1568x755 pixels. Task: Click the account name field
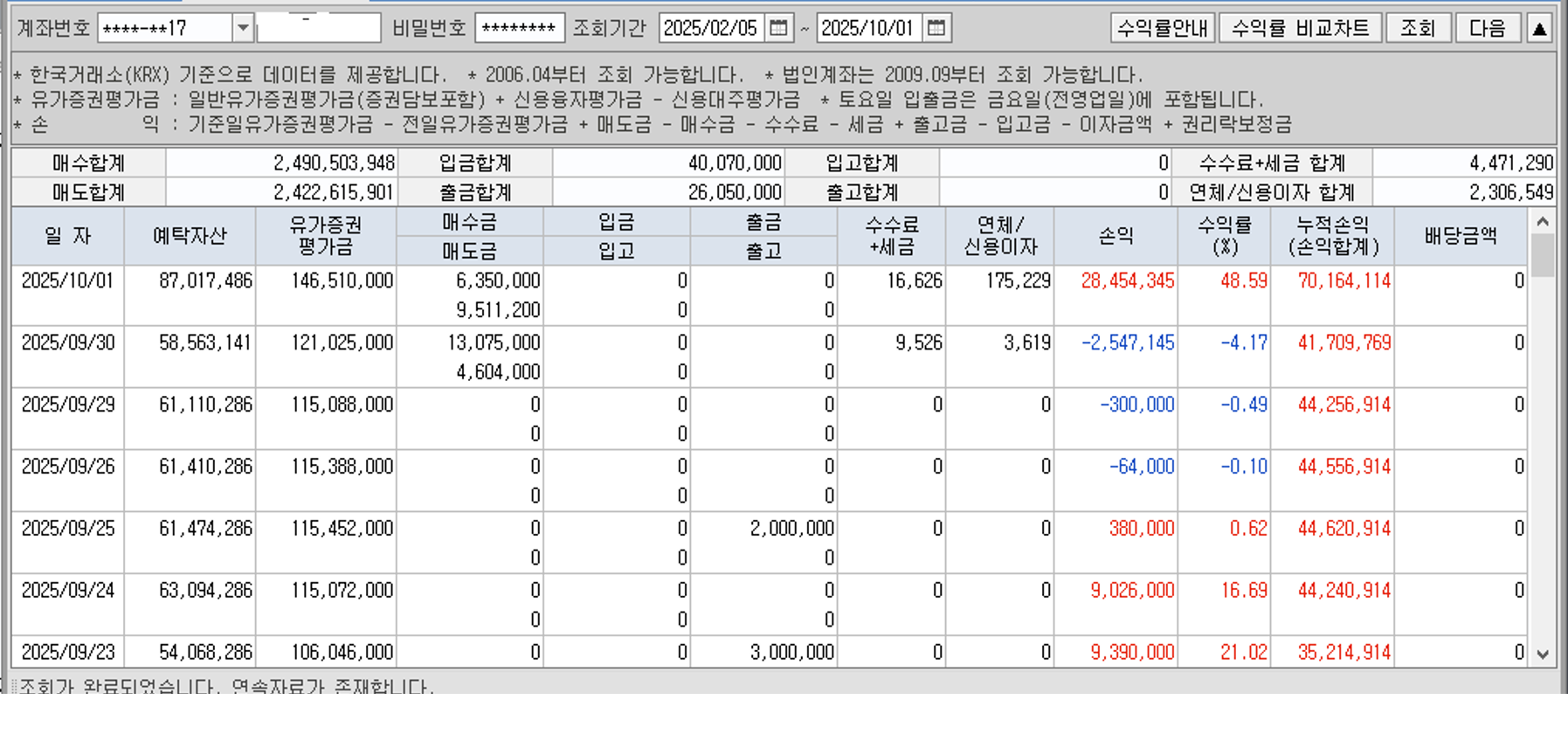click(319, 28)
